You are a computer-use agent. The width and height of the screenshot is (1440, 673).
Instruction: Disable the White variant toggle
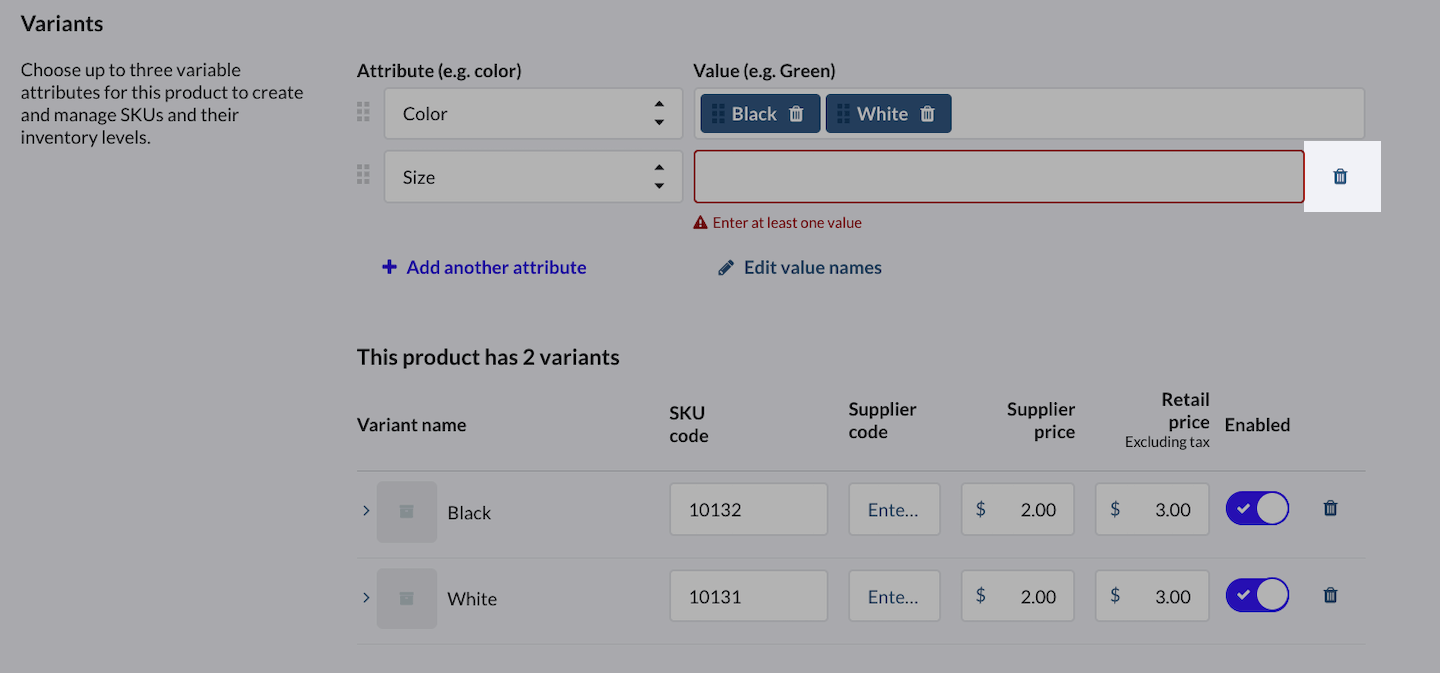point(1257,596)
